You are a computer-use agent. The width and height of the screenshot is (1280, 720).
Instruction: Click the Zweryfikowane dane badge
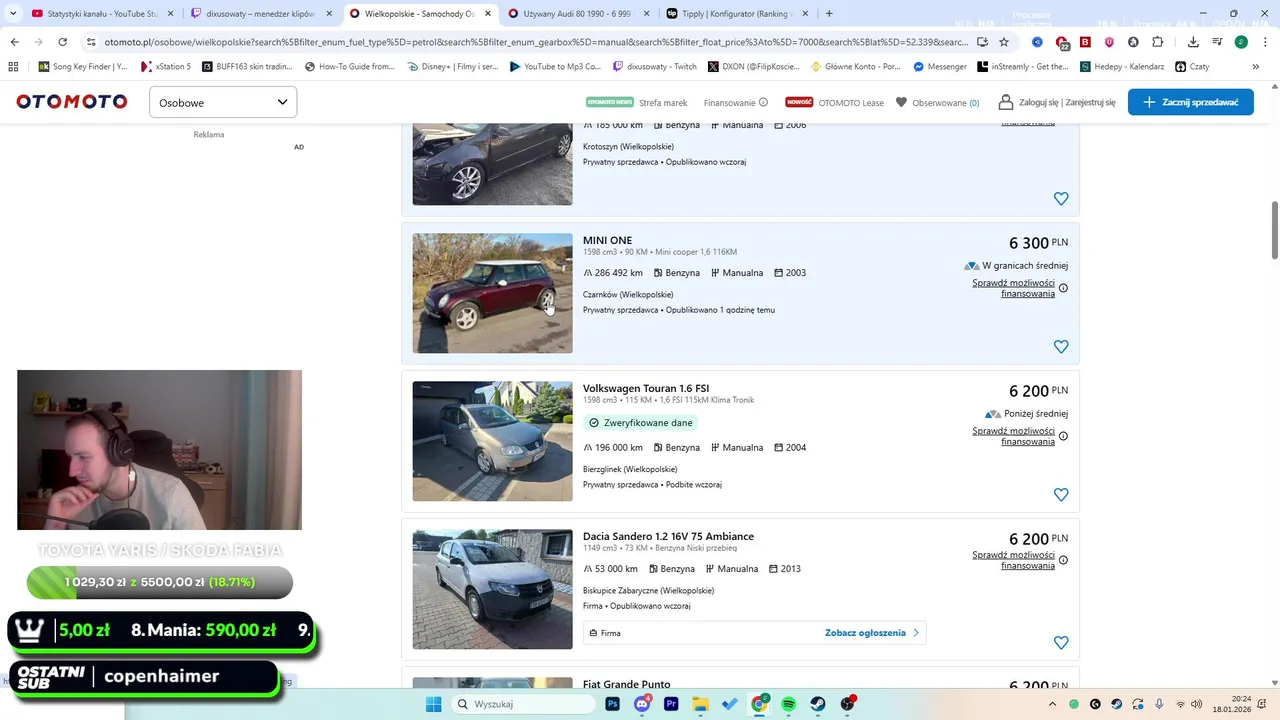pyautogui.click(x=640, y=423)
